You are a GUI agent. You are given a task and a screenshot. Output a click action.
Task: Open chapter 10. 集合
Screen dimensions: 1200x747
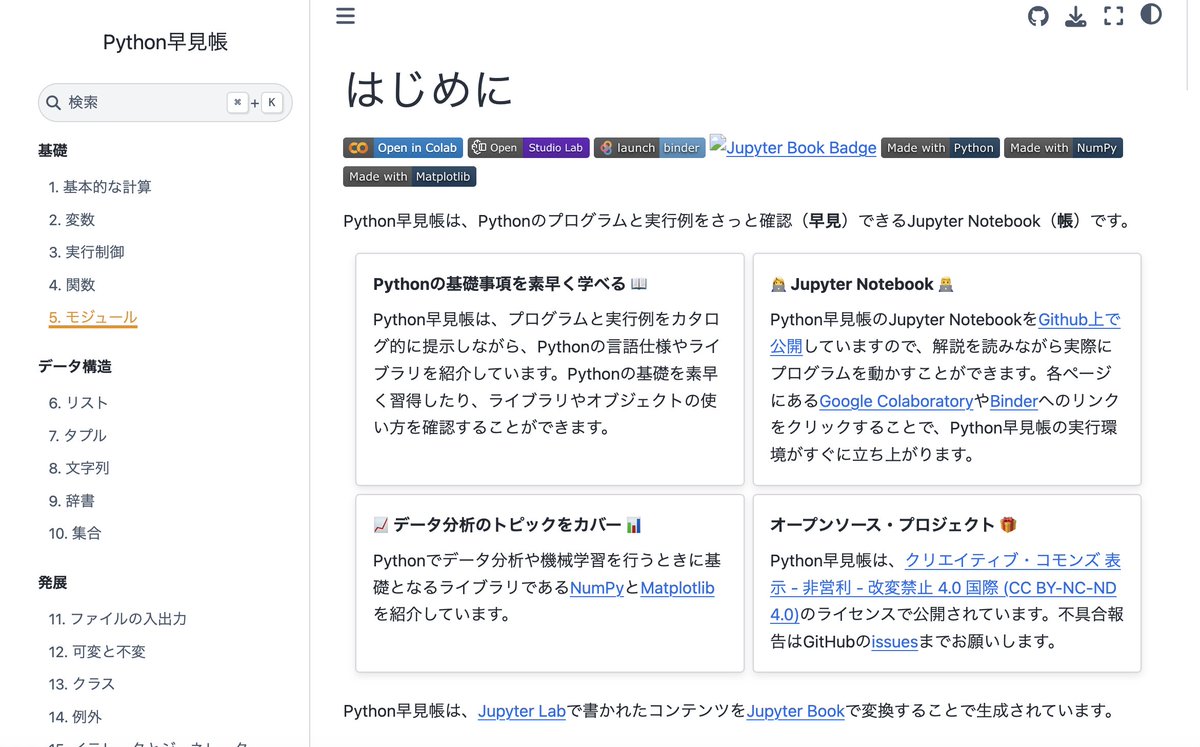click(x=75, y=534)
